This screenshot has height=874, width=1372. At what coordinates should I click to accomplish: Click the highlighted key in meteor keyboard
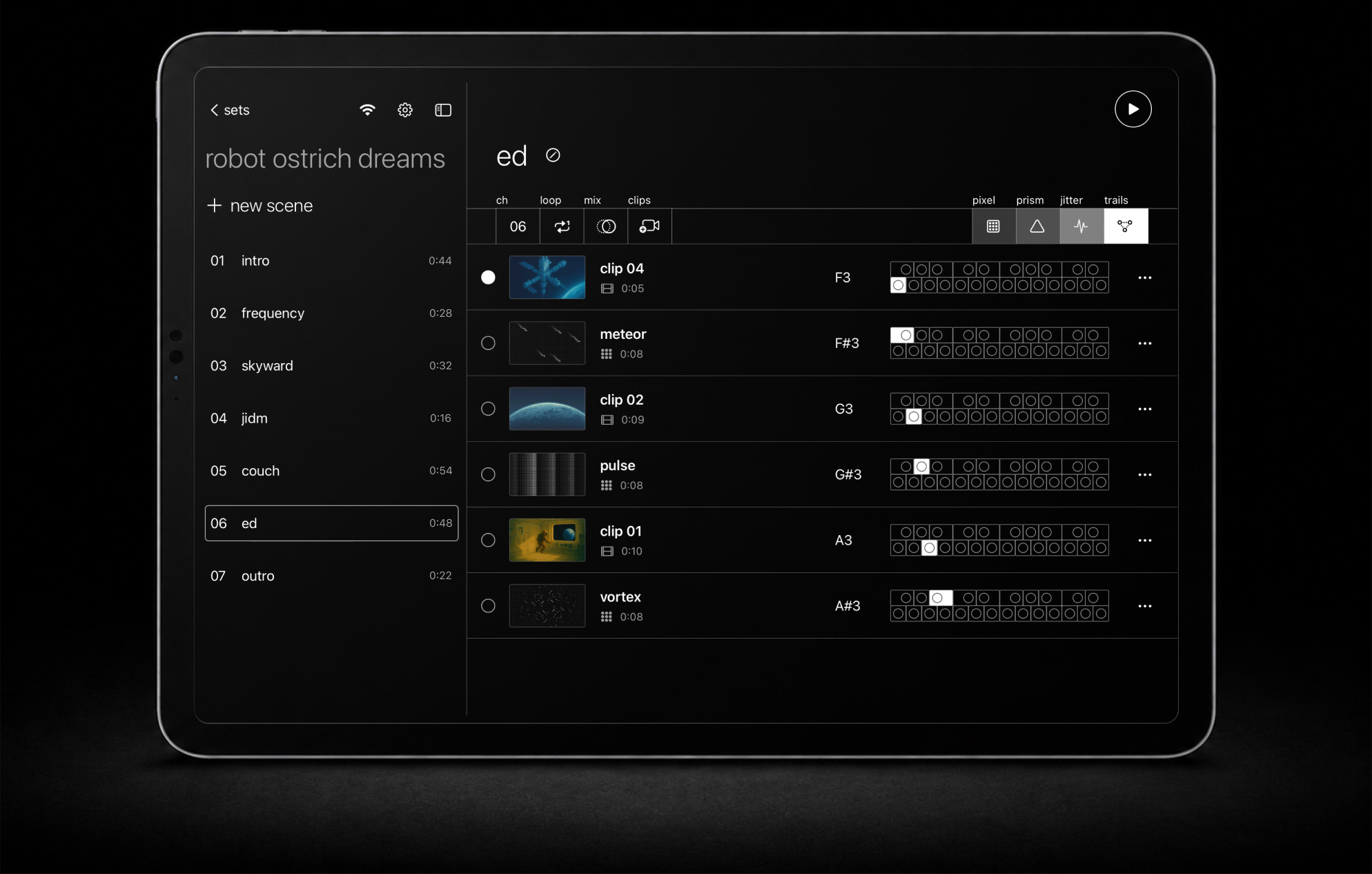[902, 335]
